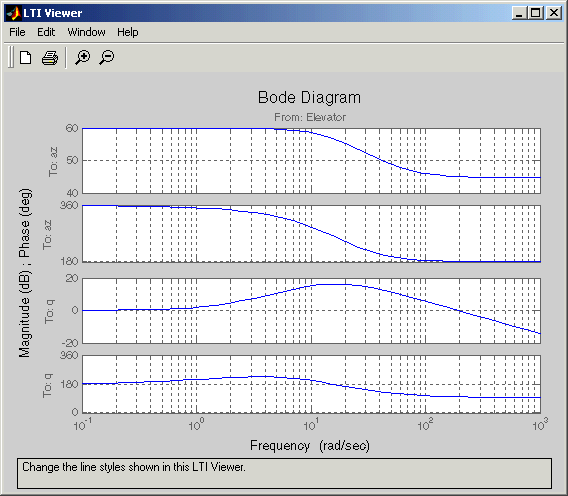Image resolution: width=568 pixels, height=496 pixels.
Task: Minimize the LTI Viewer window
Action: pos(519,13)
